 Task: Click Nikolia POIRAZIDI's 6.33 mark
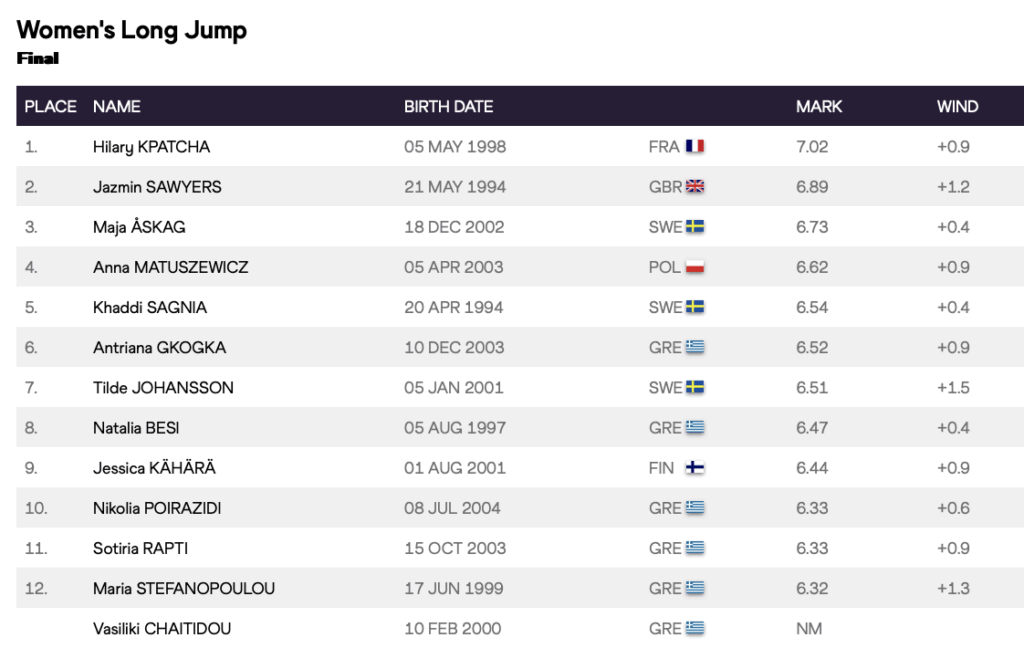812,508
